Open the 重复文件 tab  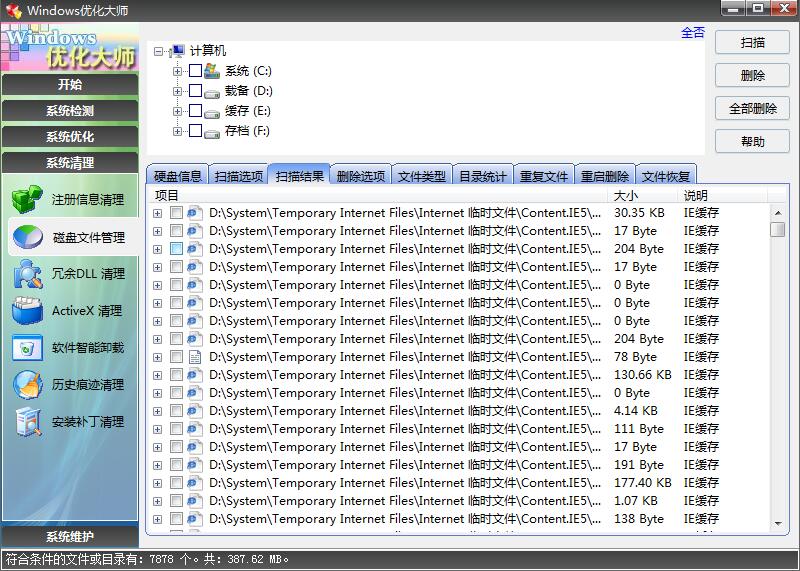[x=544, y=176]
